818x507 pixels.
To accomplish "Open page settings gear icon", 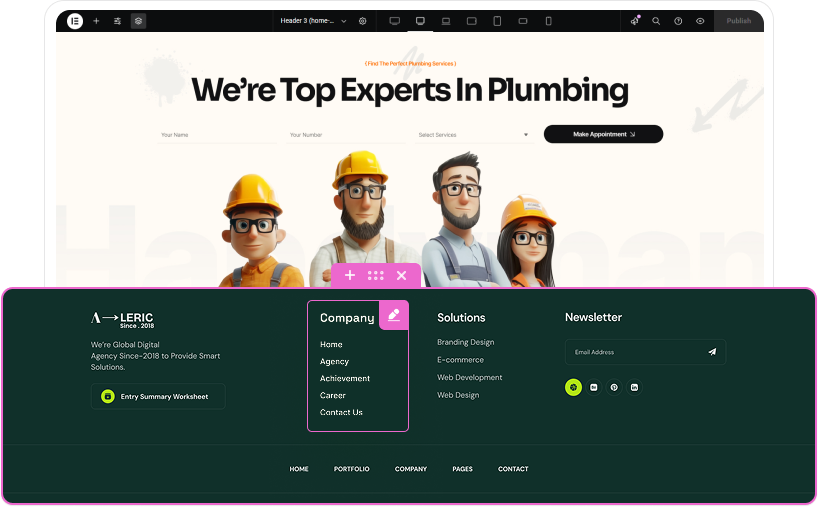I will click(363, 20).
